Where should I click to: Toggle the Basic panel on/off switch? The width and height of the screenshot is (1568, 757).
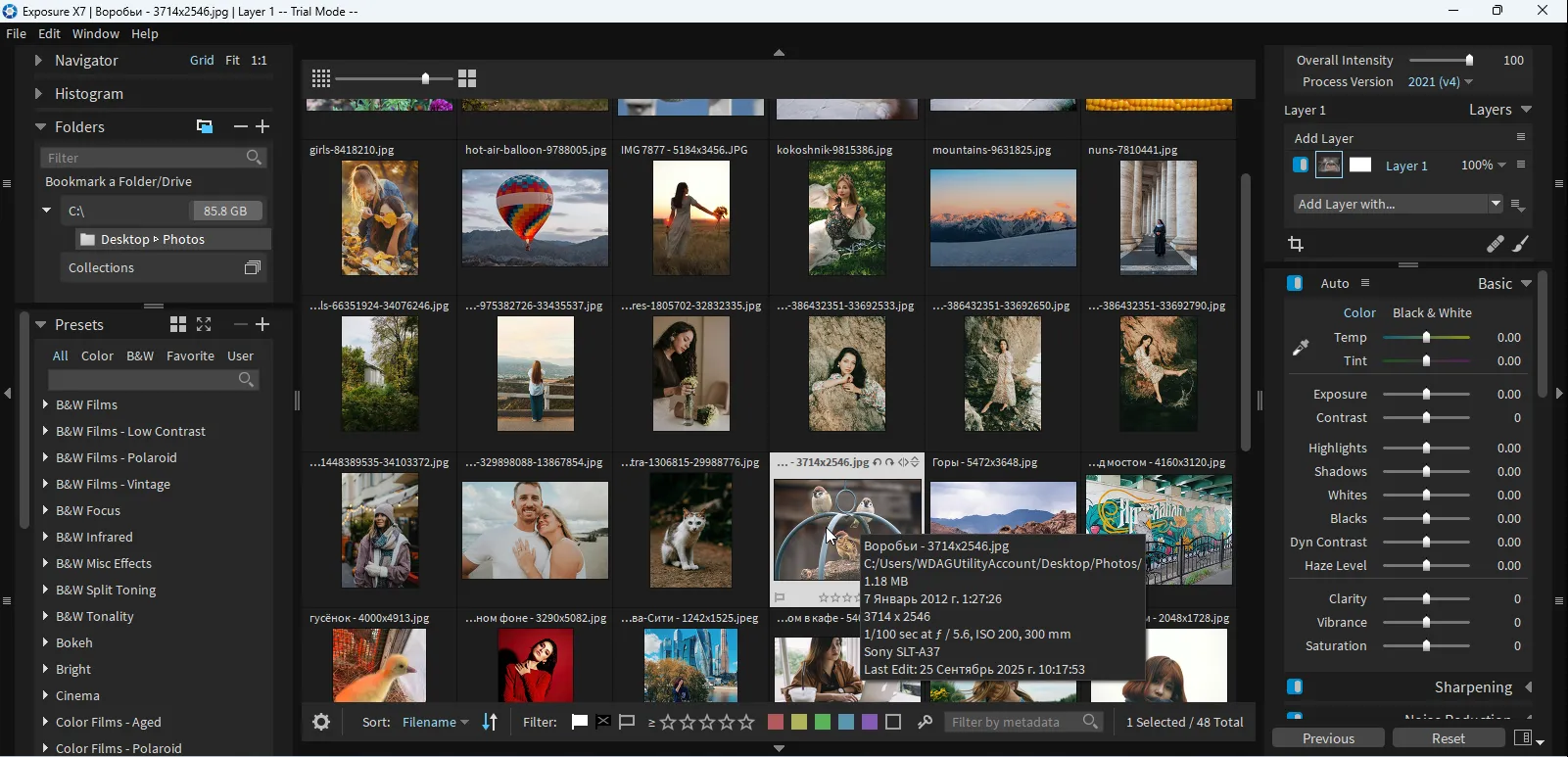point(1295,283)
